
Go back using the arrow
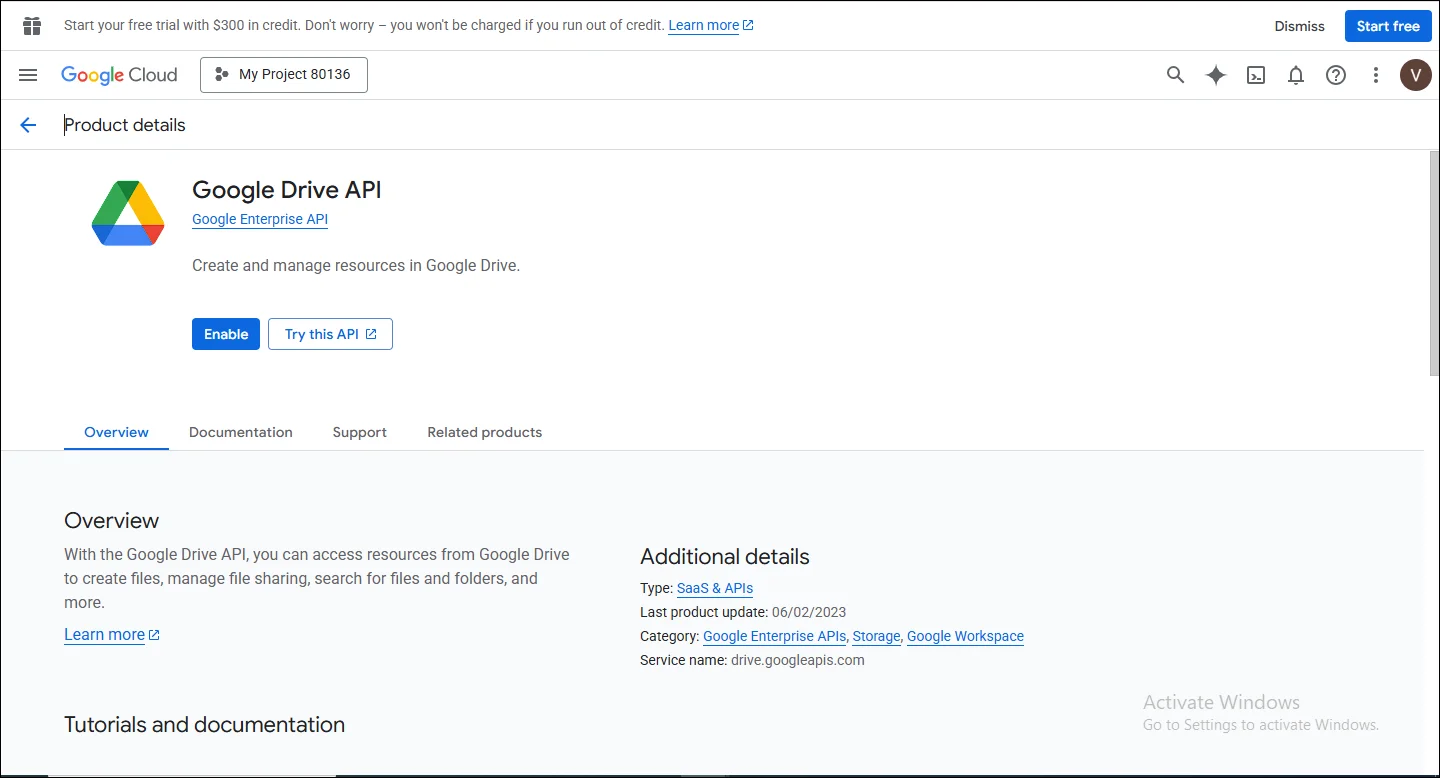click(x=28, y=125)
